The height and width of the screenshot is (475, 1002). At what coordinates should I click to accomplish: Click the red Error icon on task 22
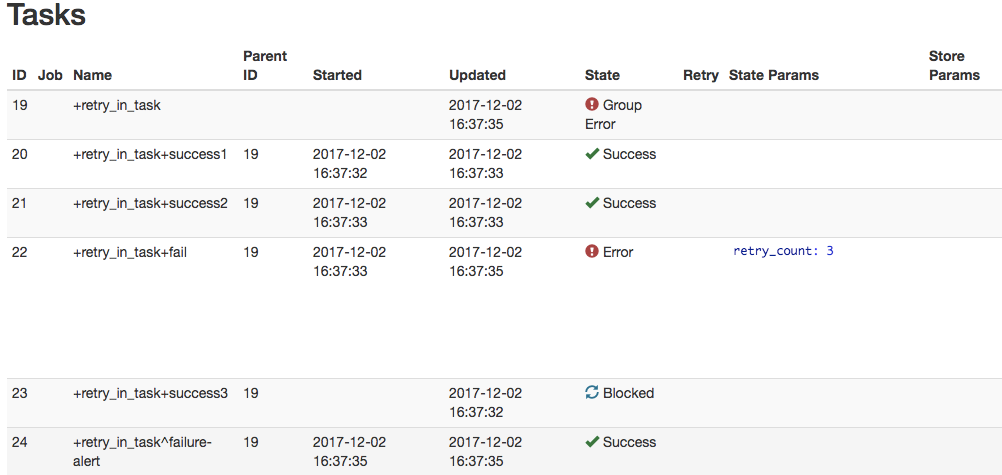[592, 252]
